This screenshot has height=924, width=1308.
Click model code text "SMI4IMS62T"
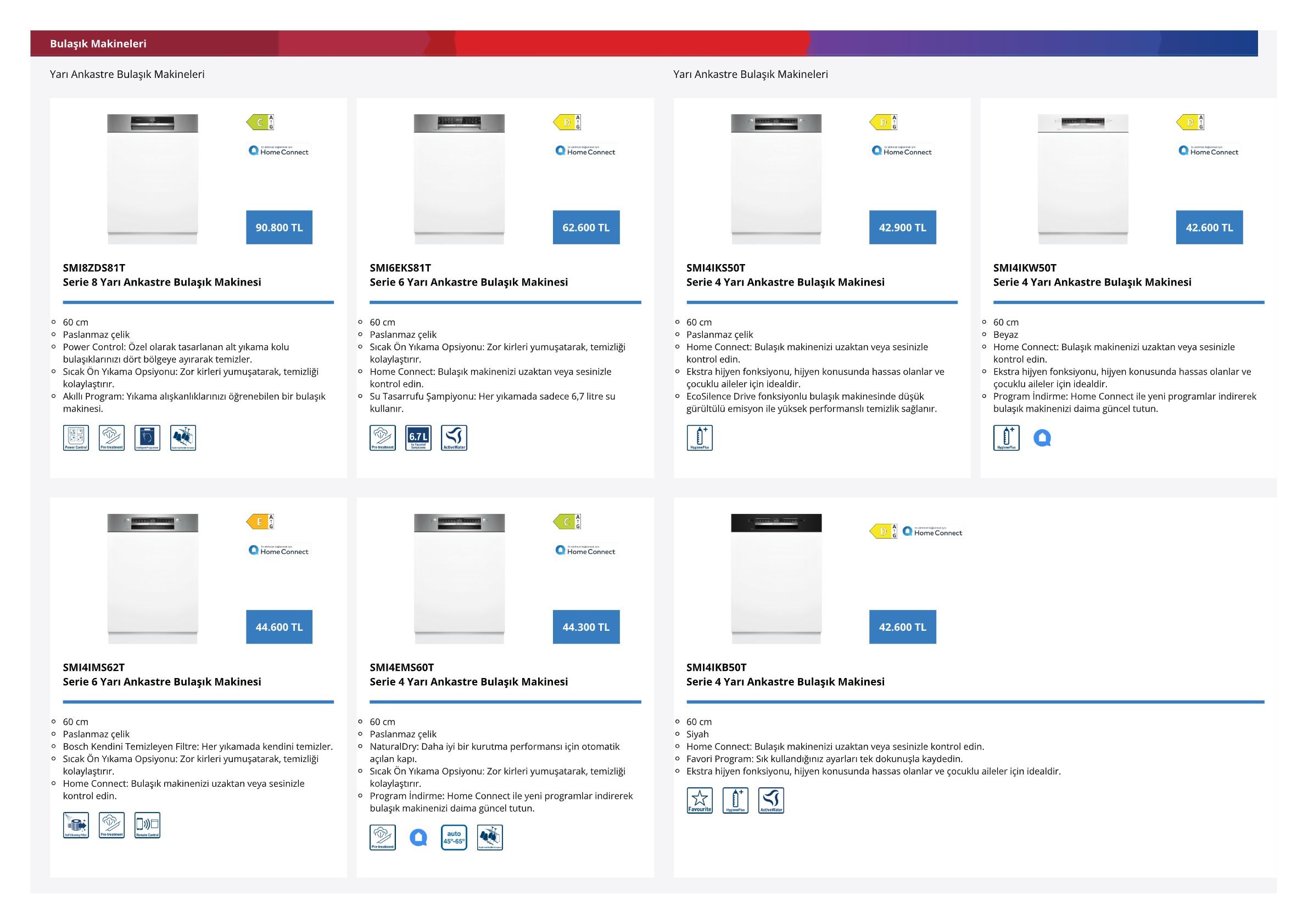point(94,667)
